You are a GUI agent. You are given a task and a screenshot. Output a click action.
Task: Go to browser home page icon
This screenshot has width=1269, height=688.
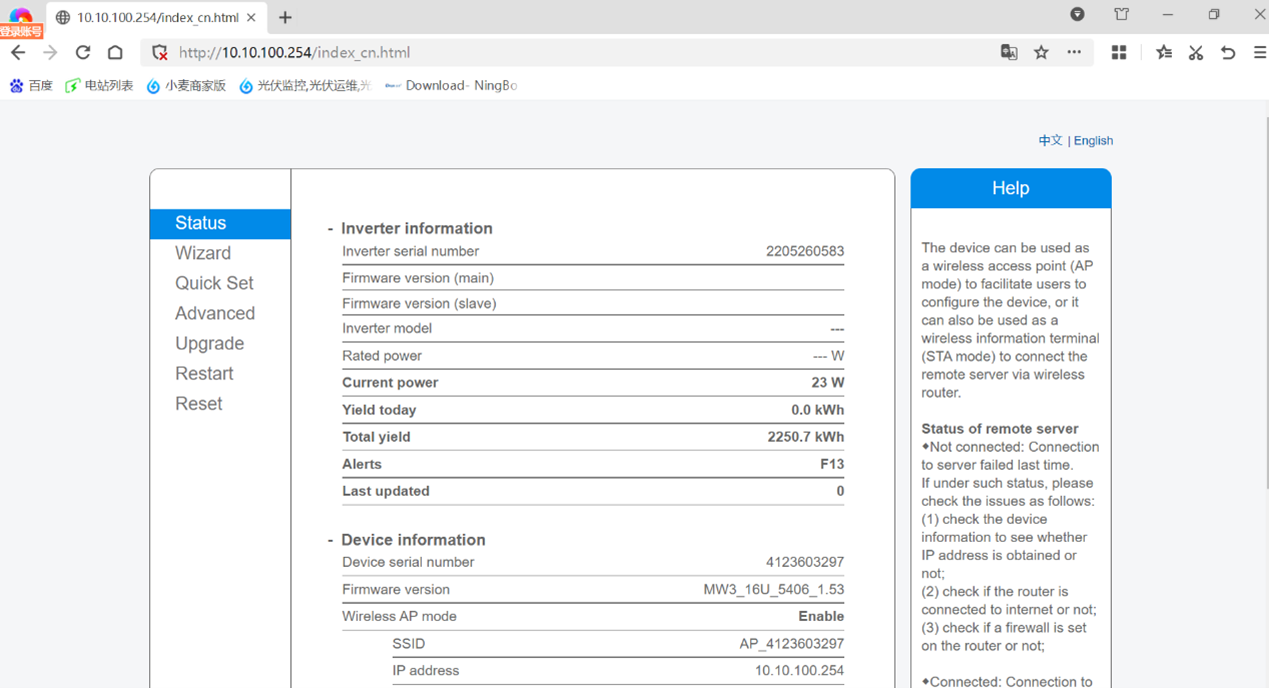click(116, 53)
